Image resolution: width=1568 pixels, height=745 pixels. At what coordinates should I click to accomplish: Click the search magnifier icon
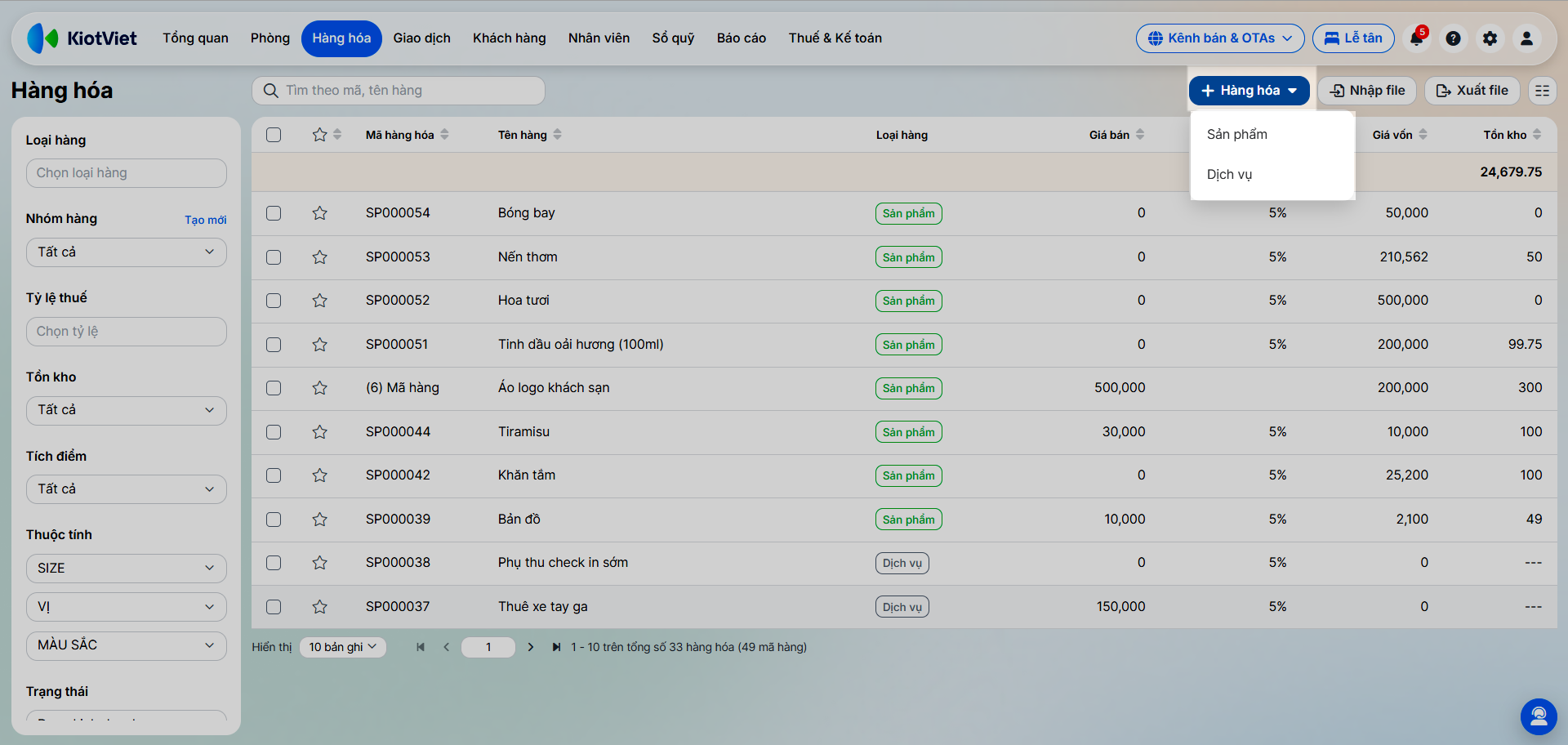(271, 91)
